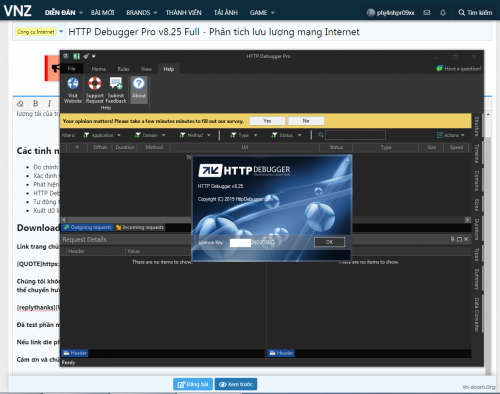Open the Actions dropdown menu
The height and width of the screenshot is (394, 500).
tap(451, 135)
